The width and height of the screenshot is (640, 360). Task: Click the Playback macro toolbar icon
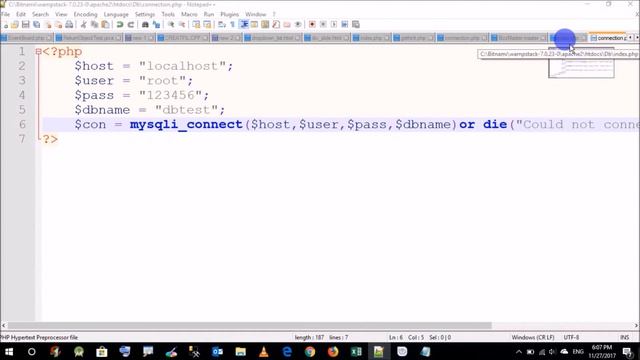334,24
